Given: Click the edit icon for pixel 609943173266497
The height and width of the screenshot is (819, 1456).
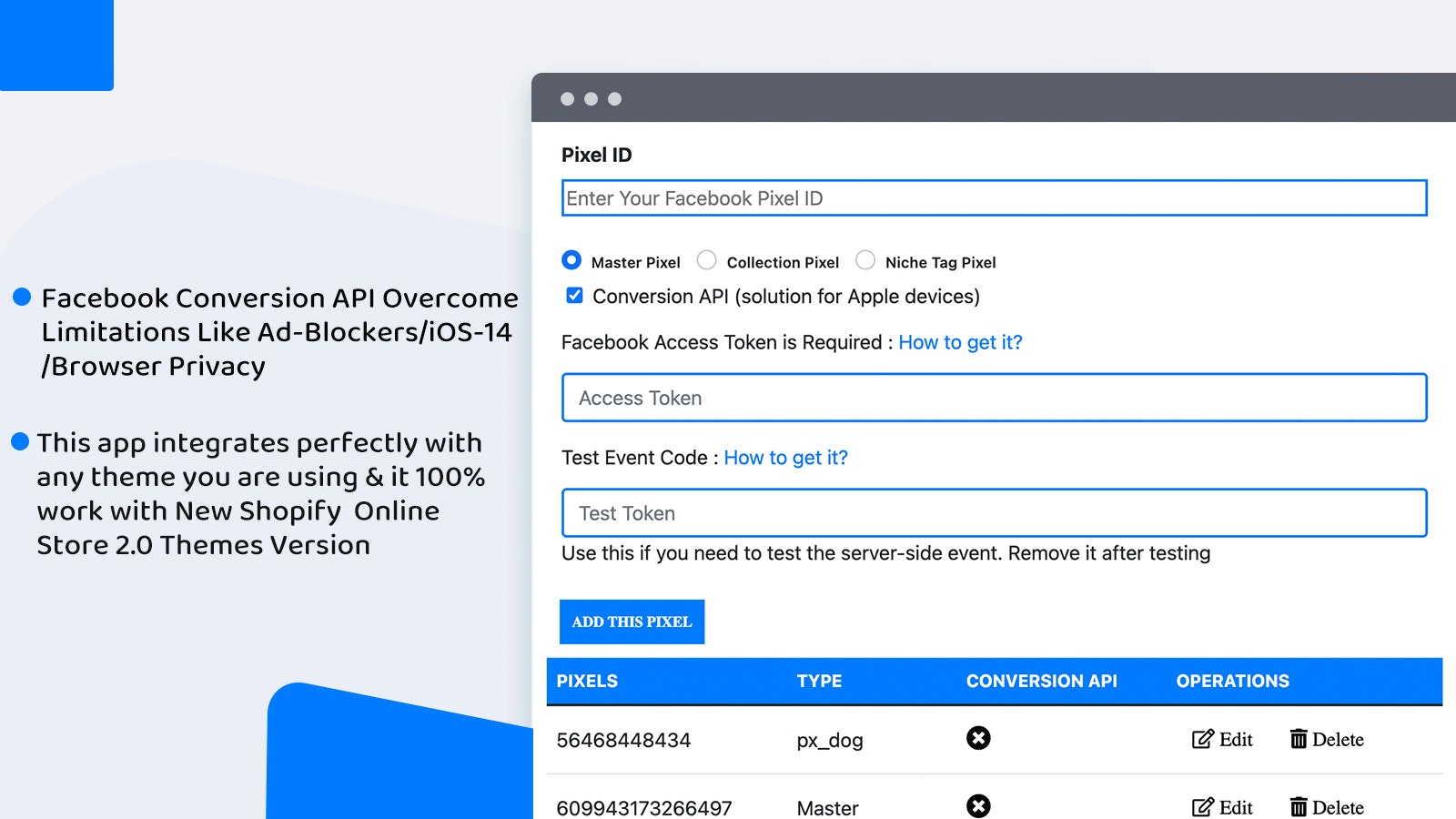Looking at the screenshot, I should click(1203, 806).
